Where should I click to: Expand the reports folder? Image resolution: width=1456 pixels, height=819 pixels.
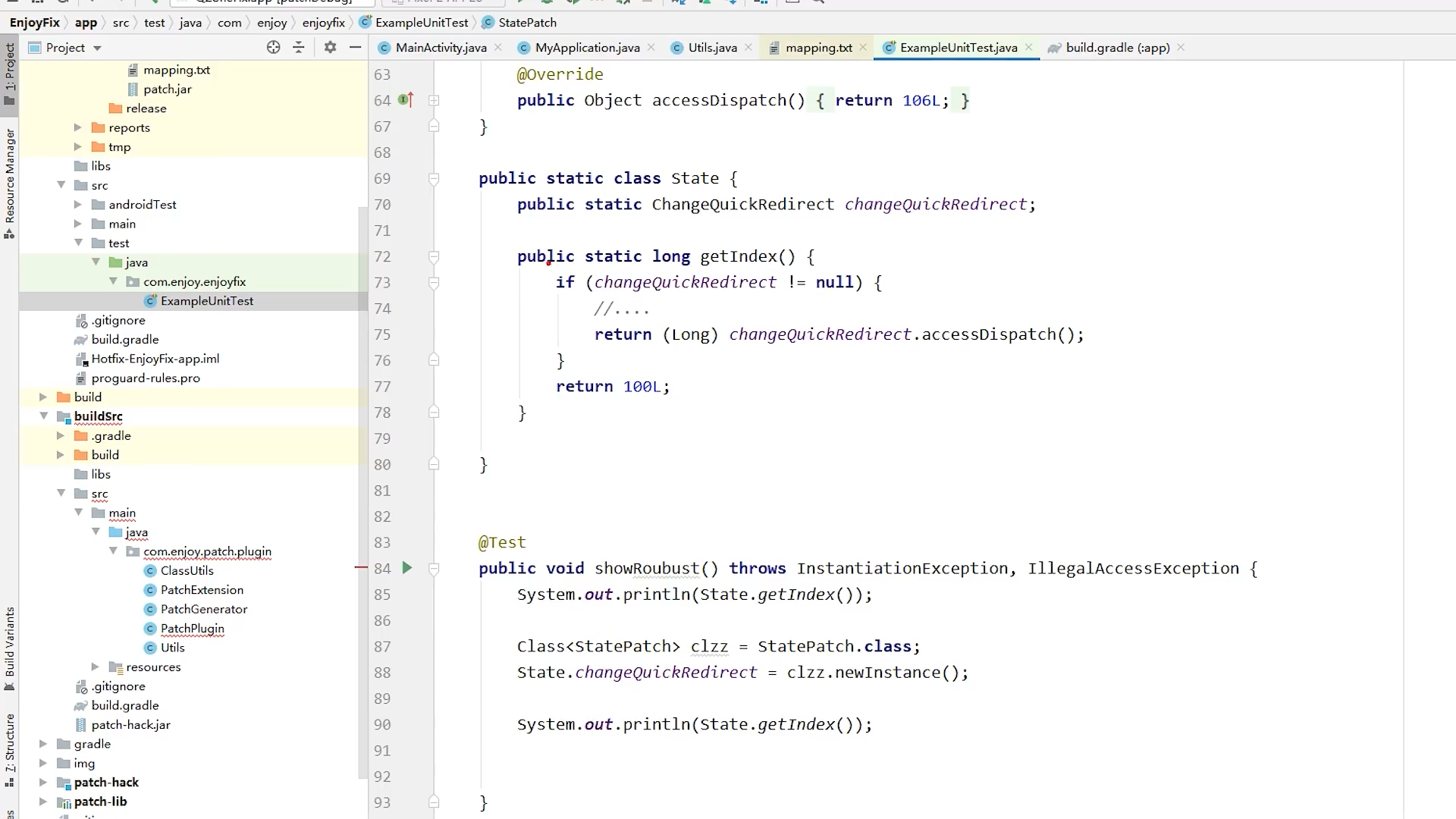[77, 127]
